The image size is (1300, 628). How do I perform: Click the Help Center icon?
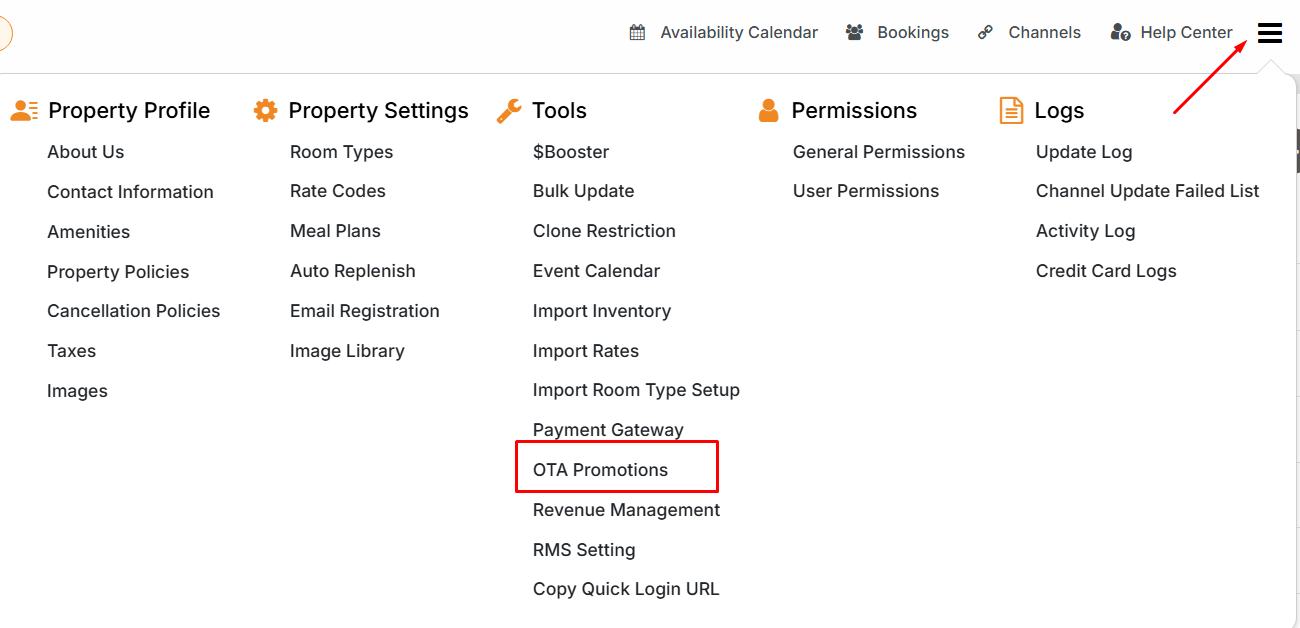pos(1120,33)
